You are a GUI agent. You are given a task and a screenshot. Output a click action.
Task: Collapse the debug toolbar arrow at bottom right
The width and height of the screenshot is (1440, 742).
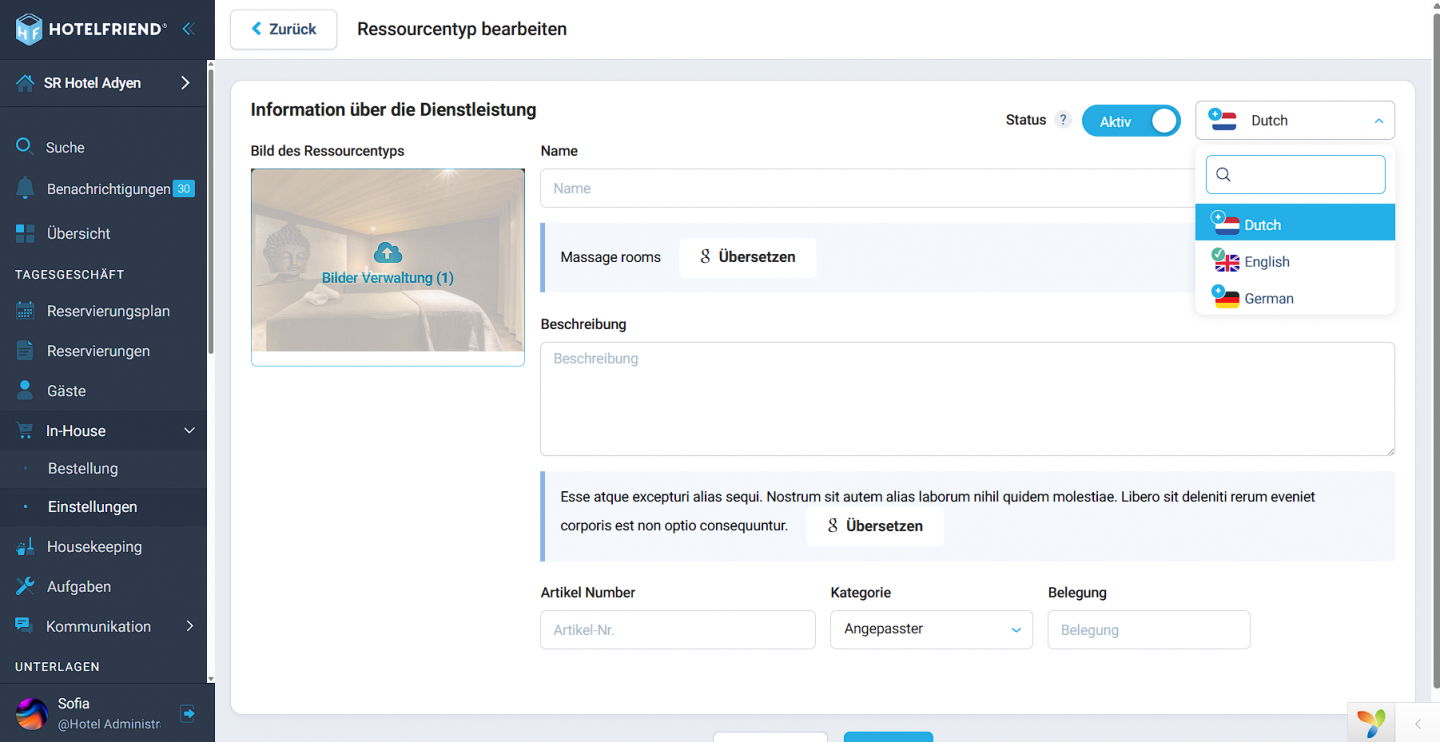[1417, 724]
